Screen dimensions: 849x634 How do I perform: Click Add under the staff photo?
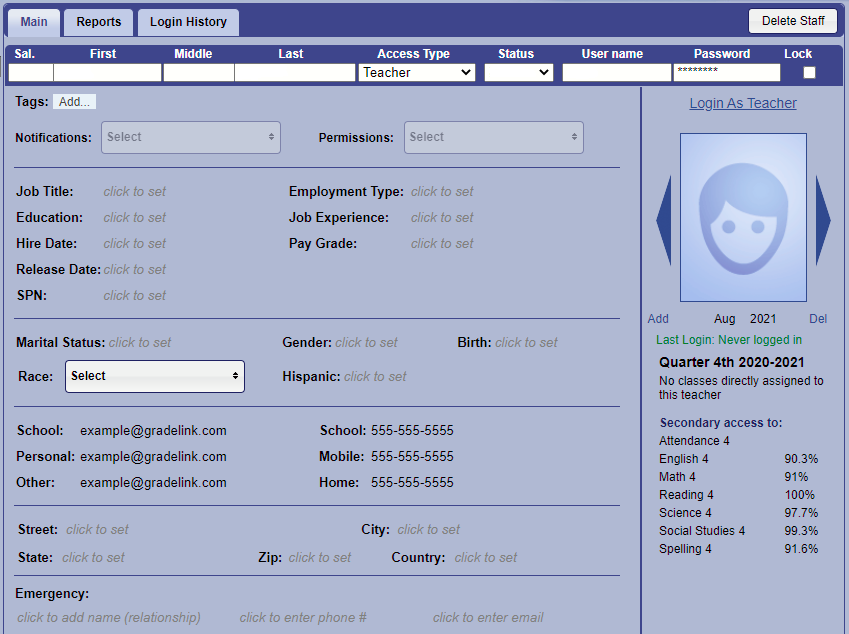pyautogui.click(x=658, y=319)
